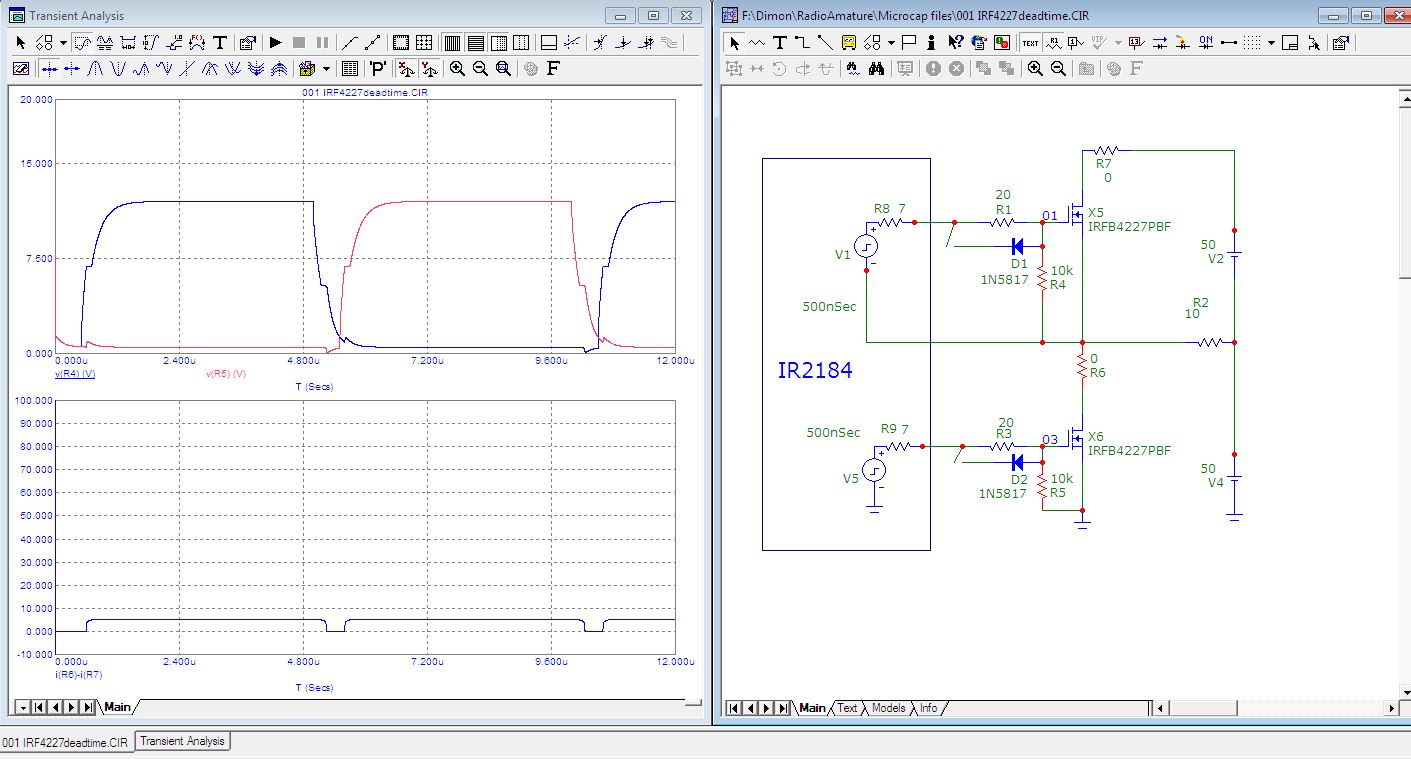
Task: Zoom in on schematic with magnifier plus
Action: click(1035, 69)
